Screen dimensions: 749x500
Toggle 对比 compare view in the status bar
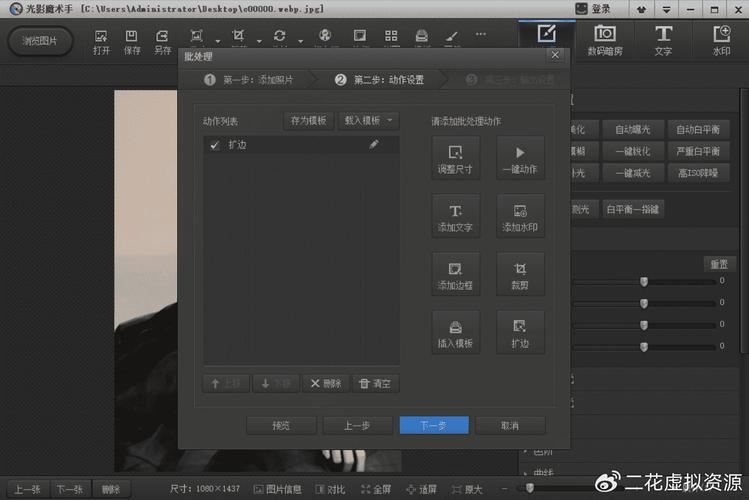point(330,489)
